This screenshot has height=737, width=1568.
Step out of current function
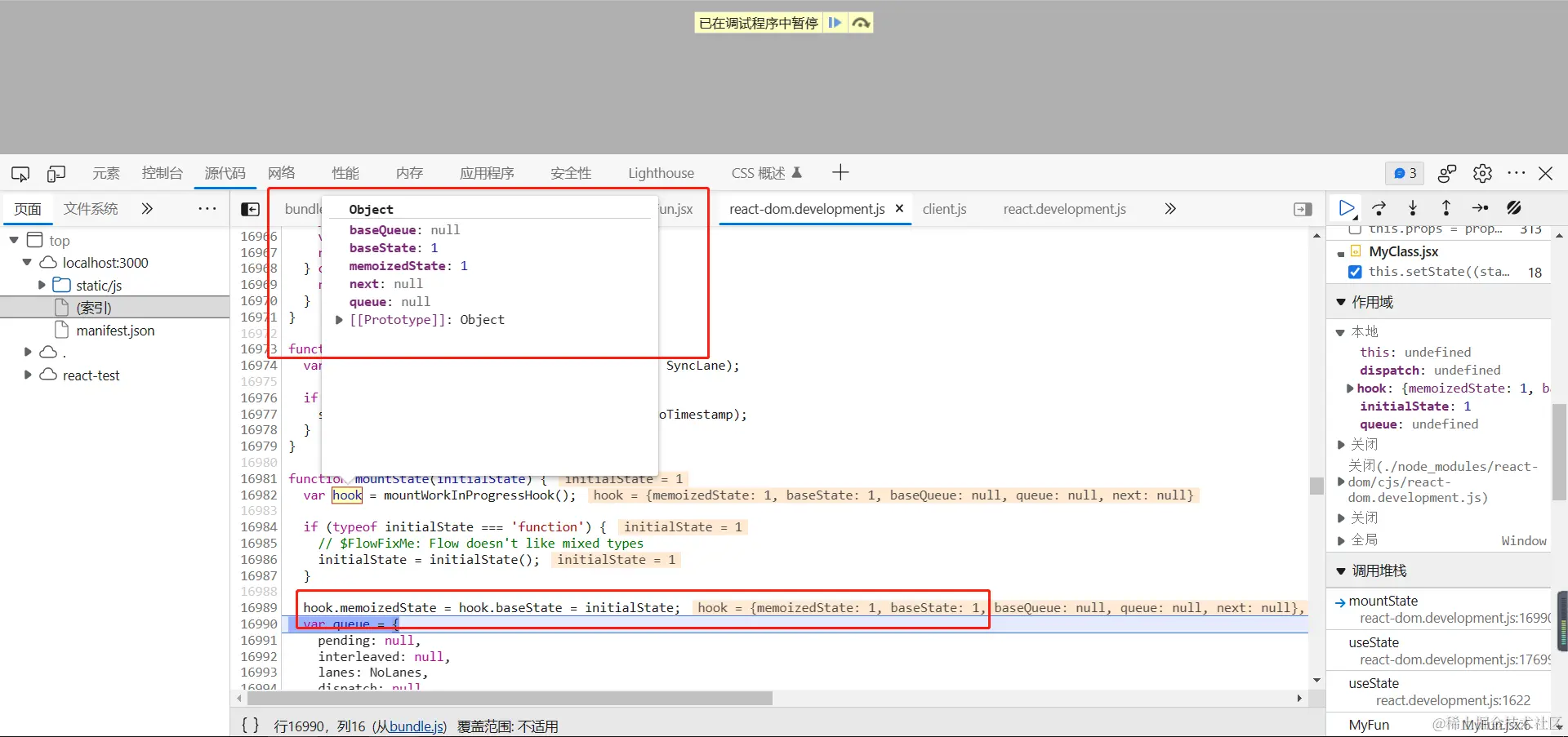click(x=1446, y=208)
